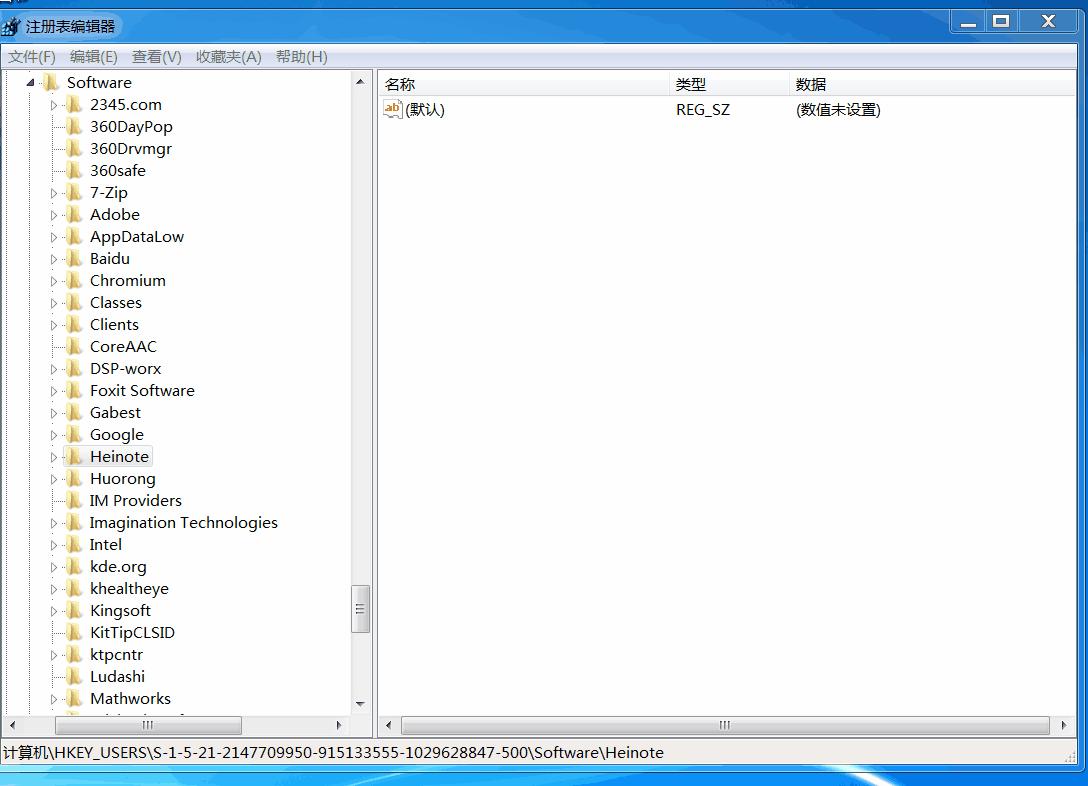
Task: Click the values pane horizontal scrollbar thumb
Action: 725,726
